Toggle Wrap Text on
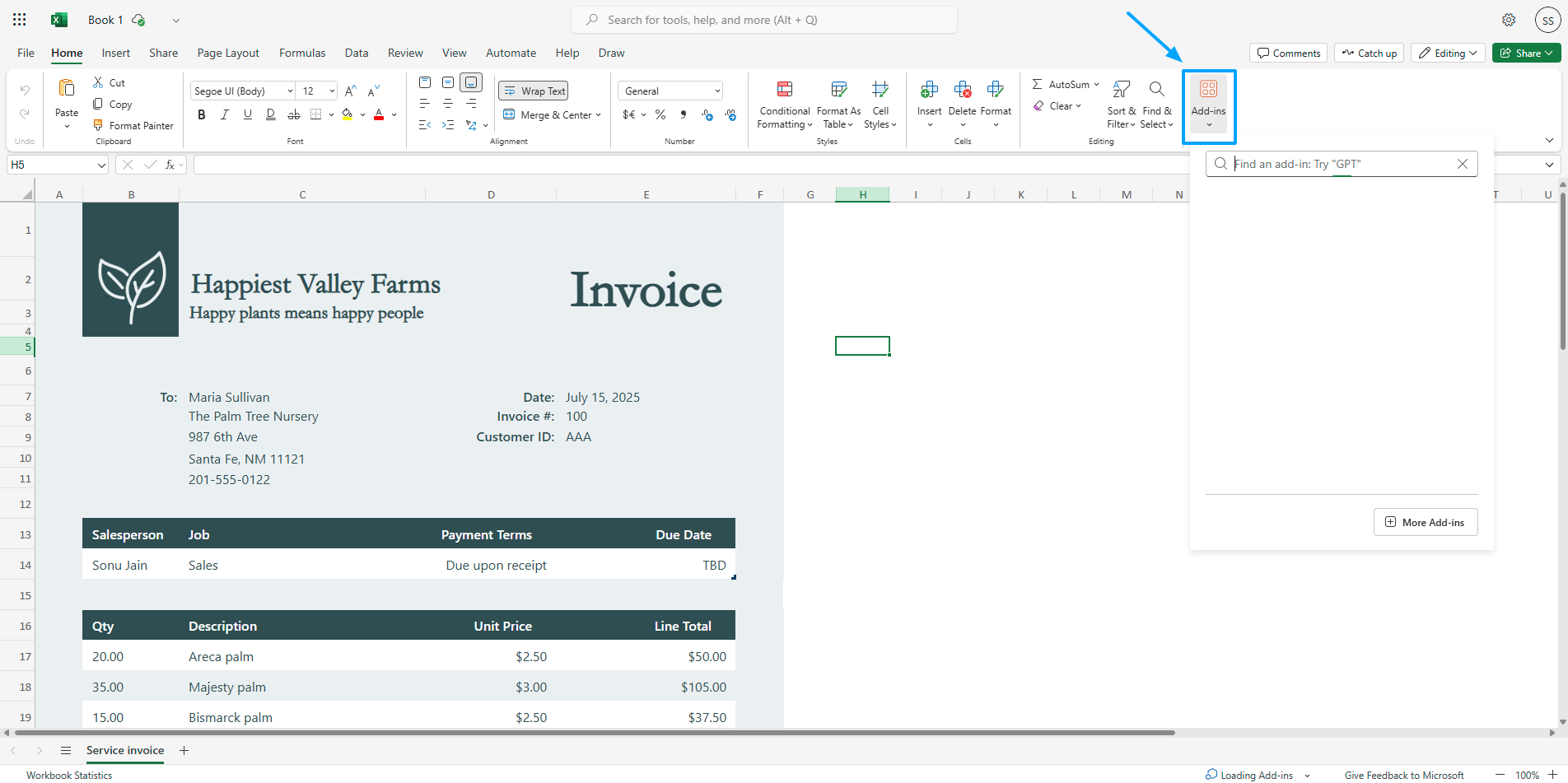Viewport: 1568px width, 783px height. point(534,91)
